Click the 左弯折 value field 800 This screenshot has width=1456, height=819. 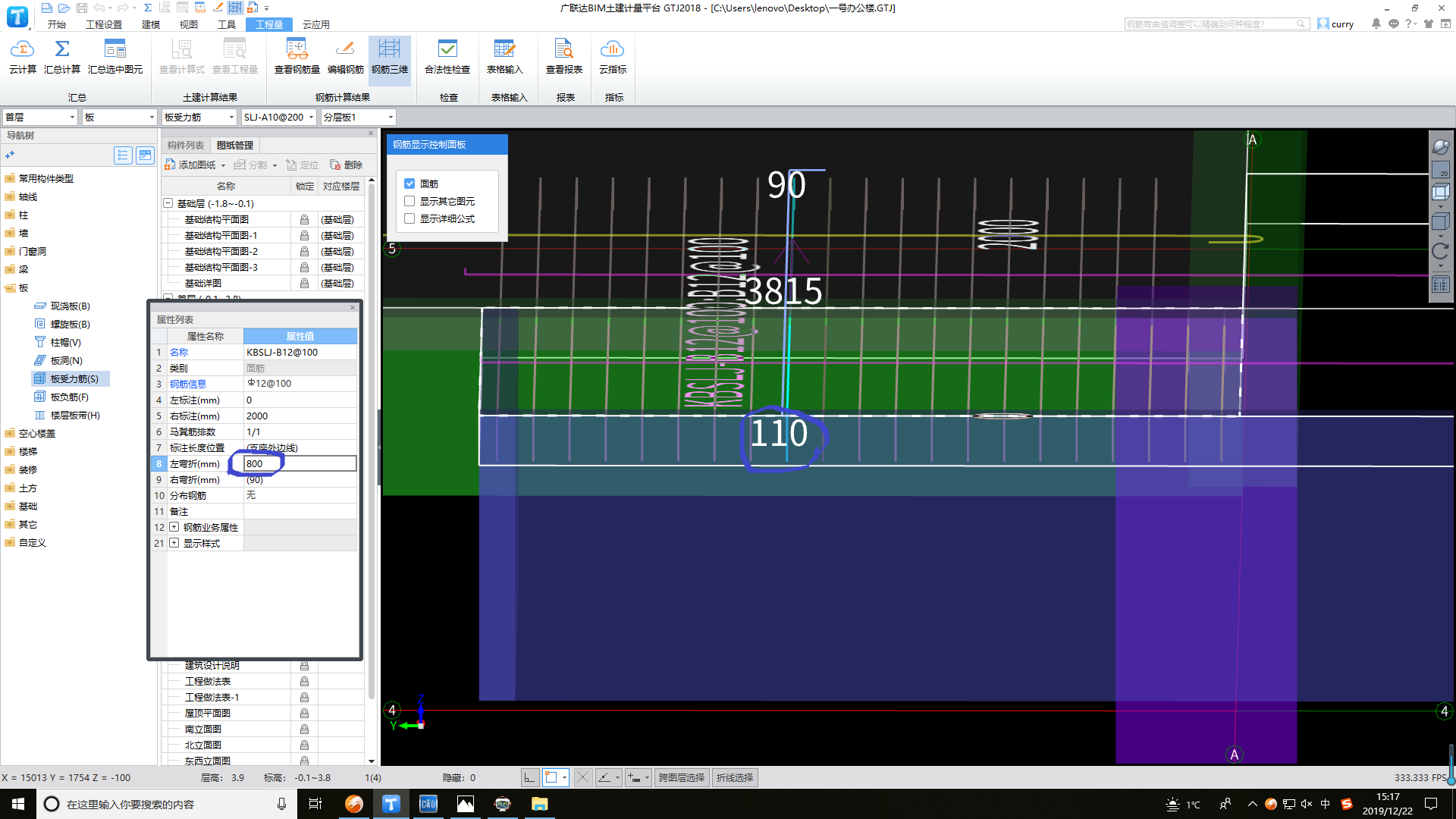tap(300, 463)
